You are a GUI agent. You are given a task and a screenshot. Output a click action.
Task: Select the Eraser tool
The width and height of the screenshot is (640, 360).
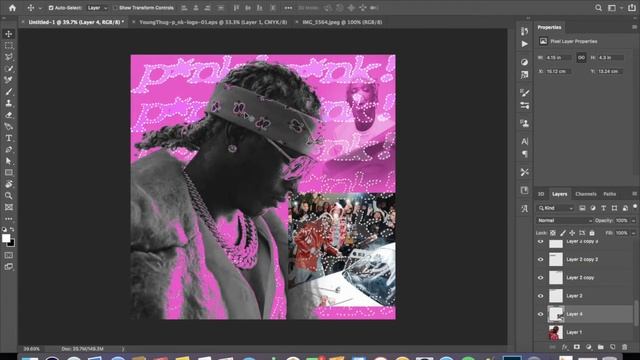[x=9, y=115]
